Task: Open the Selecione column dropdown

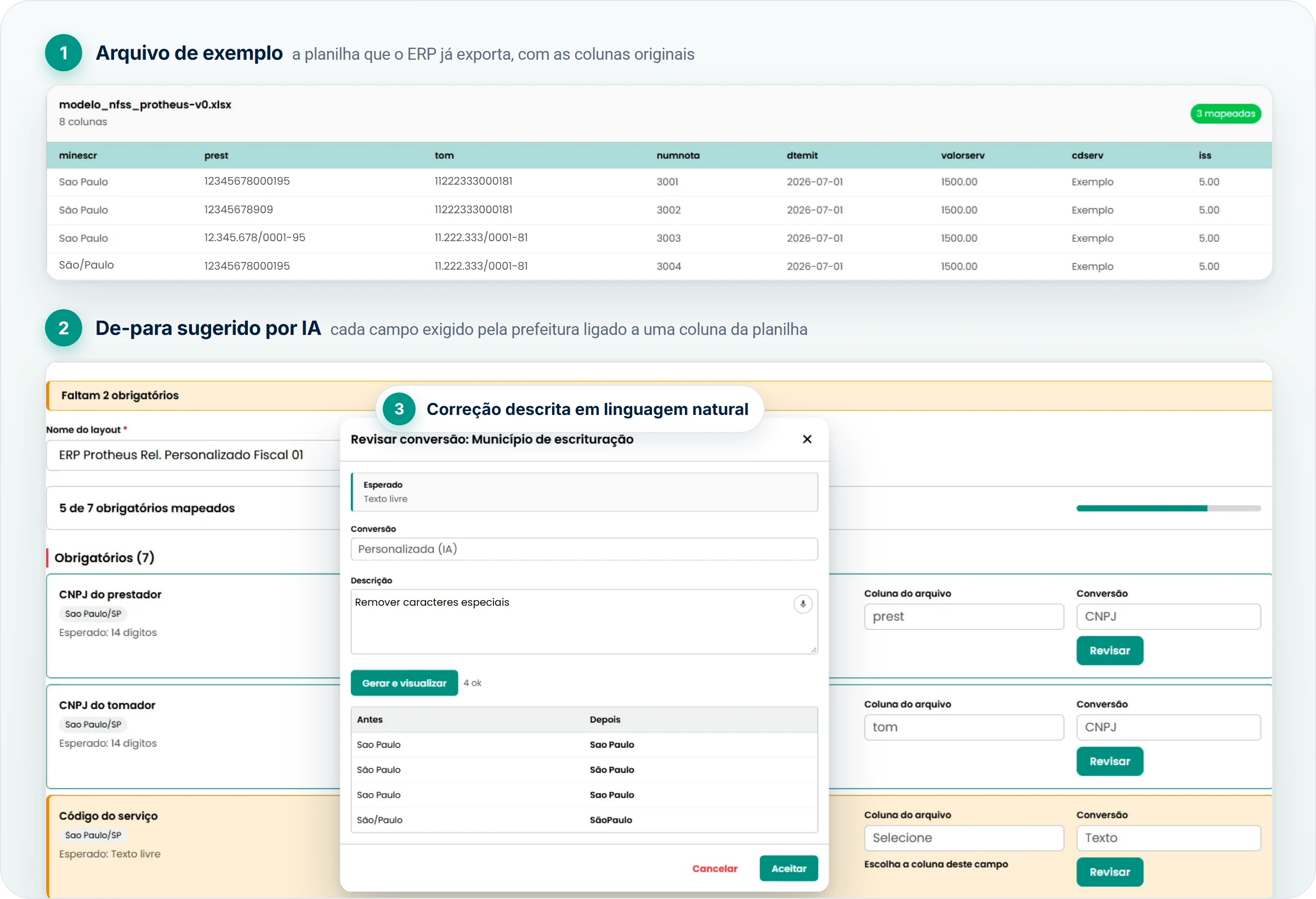Action: 964,838
